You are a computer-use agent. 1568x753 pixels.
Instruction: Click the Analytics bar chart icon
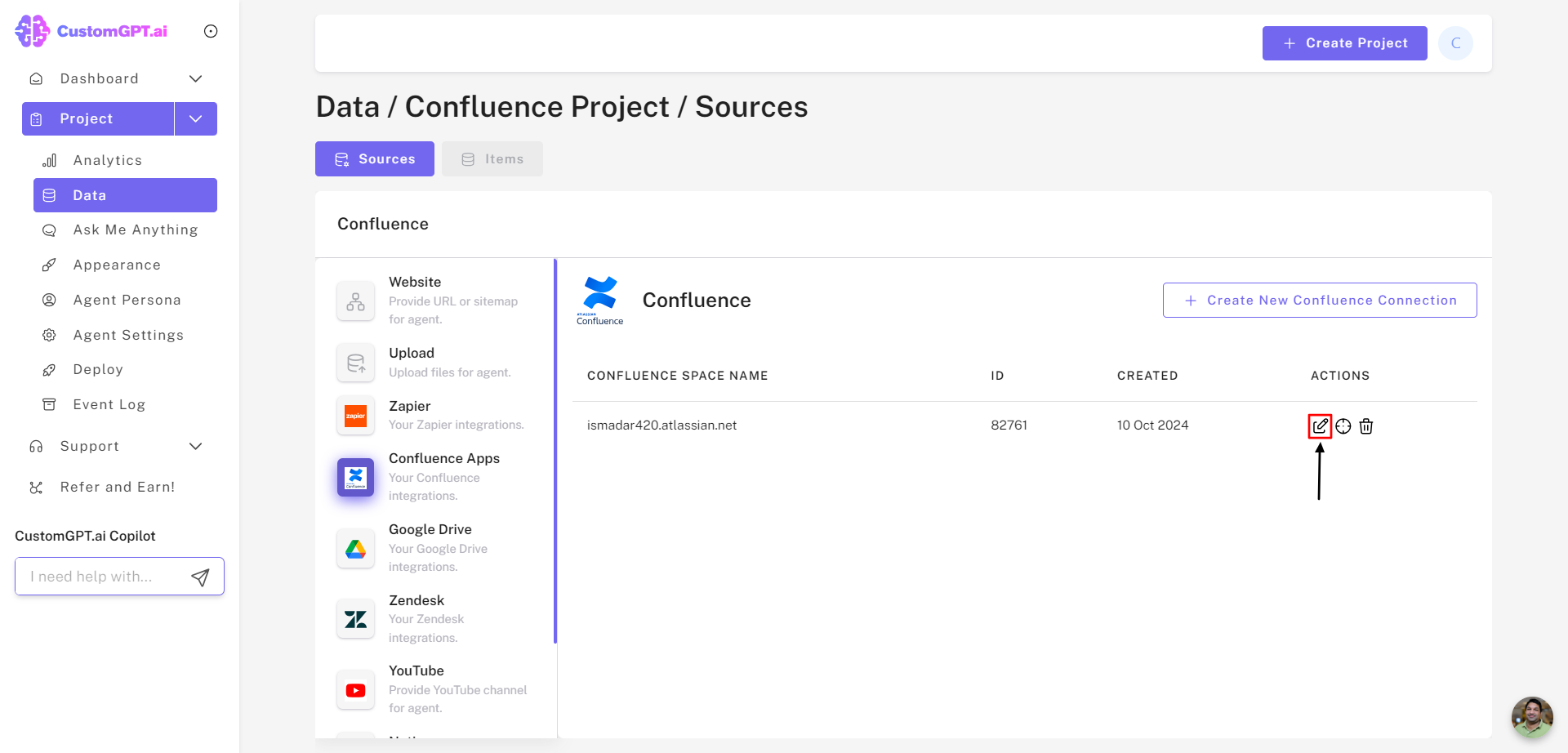tap(50, 160)
